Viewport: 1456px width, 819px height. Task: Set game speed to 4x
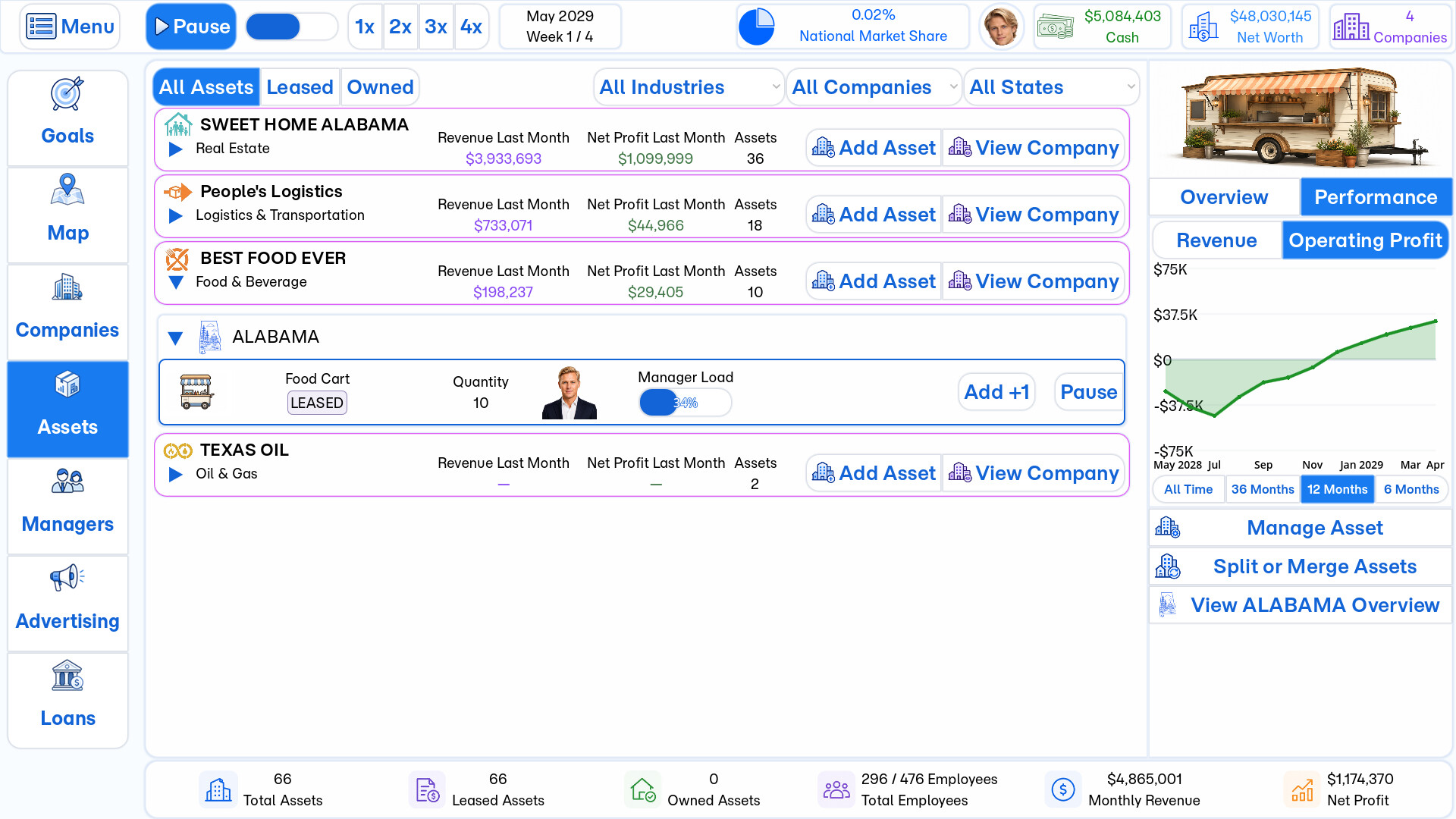coord(471,27)
